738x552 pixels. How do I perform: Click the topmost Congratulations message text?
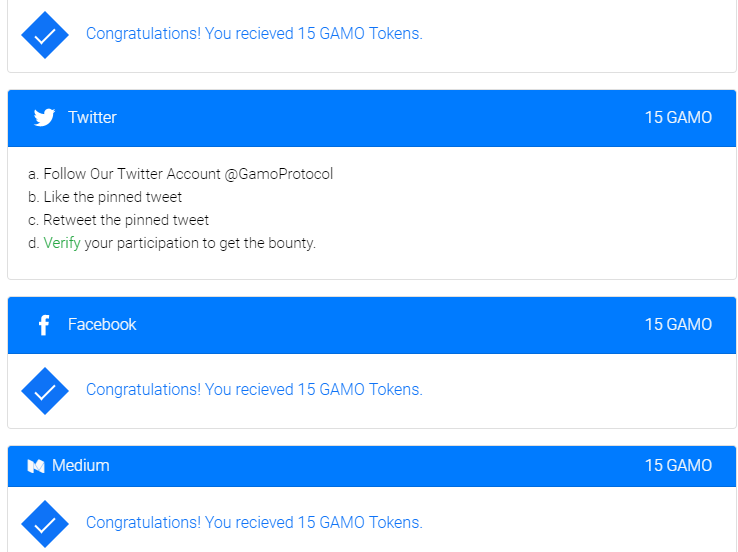pyautogui.click(x=254, y=34)
